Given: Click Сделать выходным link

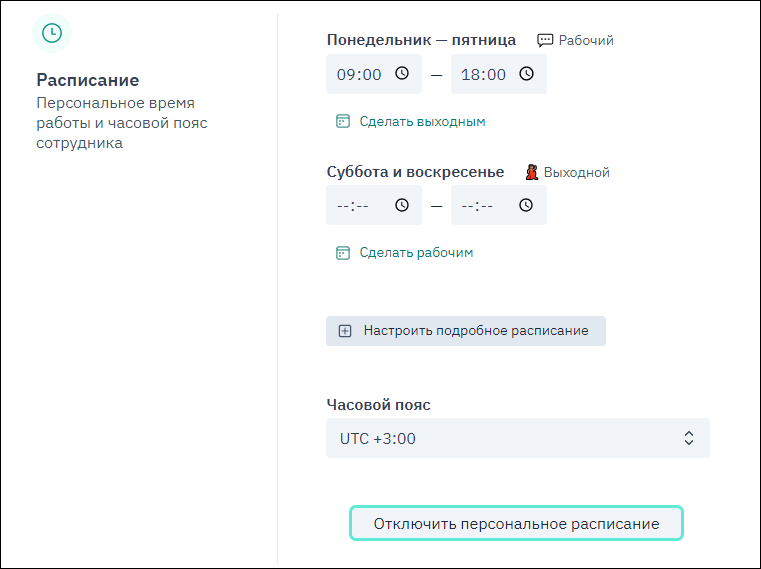Looking at the screenshot, I should [x=422, y=121].
